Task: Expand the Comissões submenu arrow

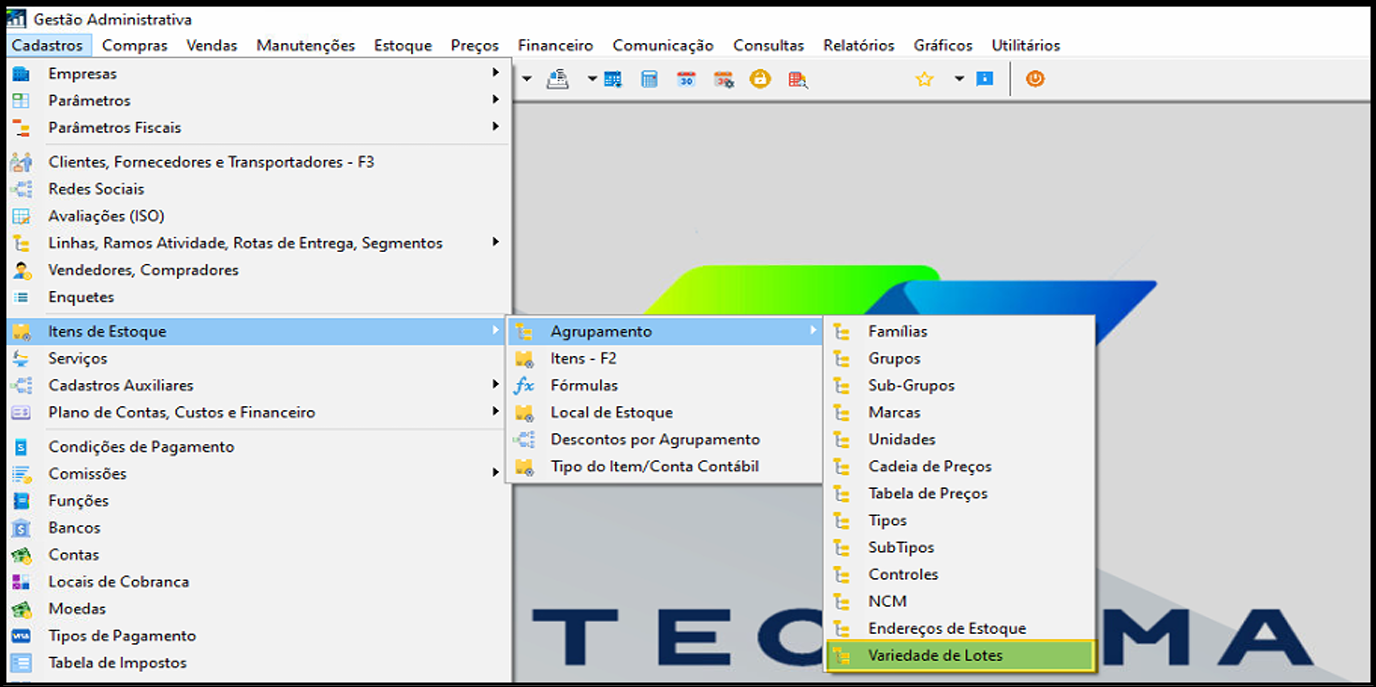Action: (x=496, y=474)
